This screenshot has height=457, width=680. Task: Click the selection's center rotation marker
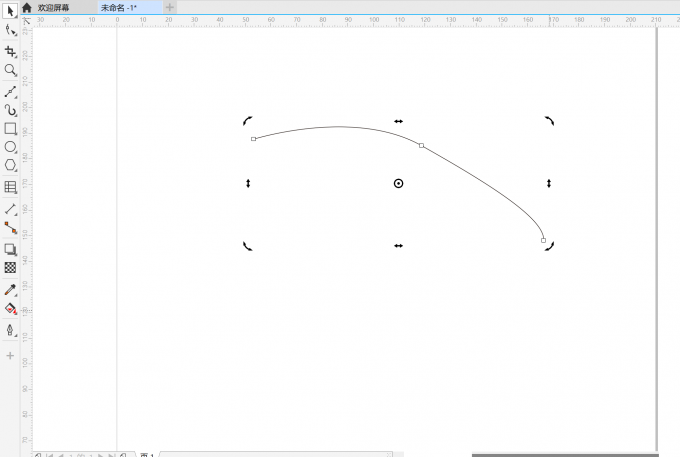[398, 183]
